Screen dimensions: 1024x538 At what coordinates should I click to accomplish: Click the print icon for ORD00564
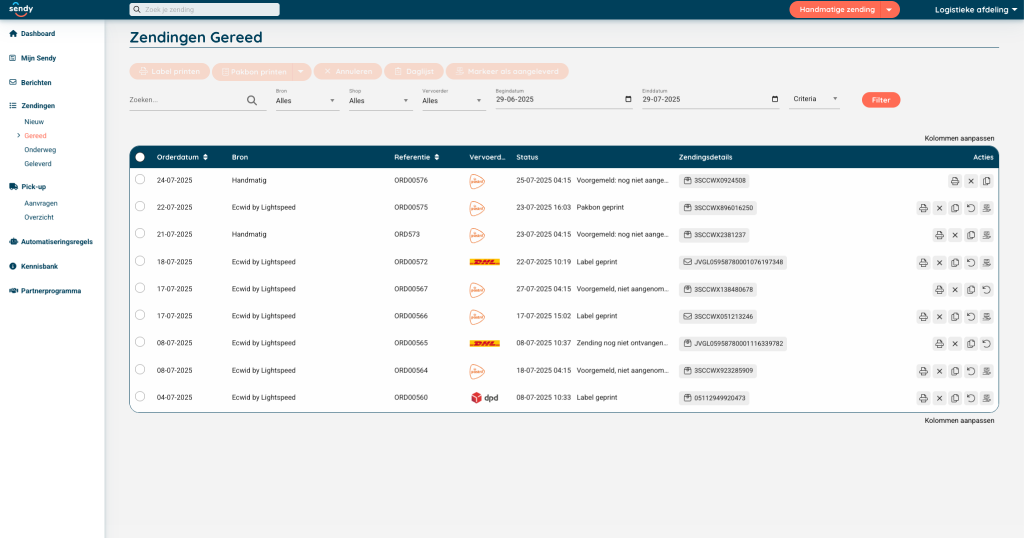pyautogui.click(x=923, y=371)
